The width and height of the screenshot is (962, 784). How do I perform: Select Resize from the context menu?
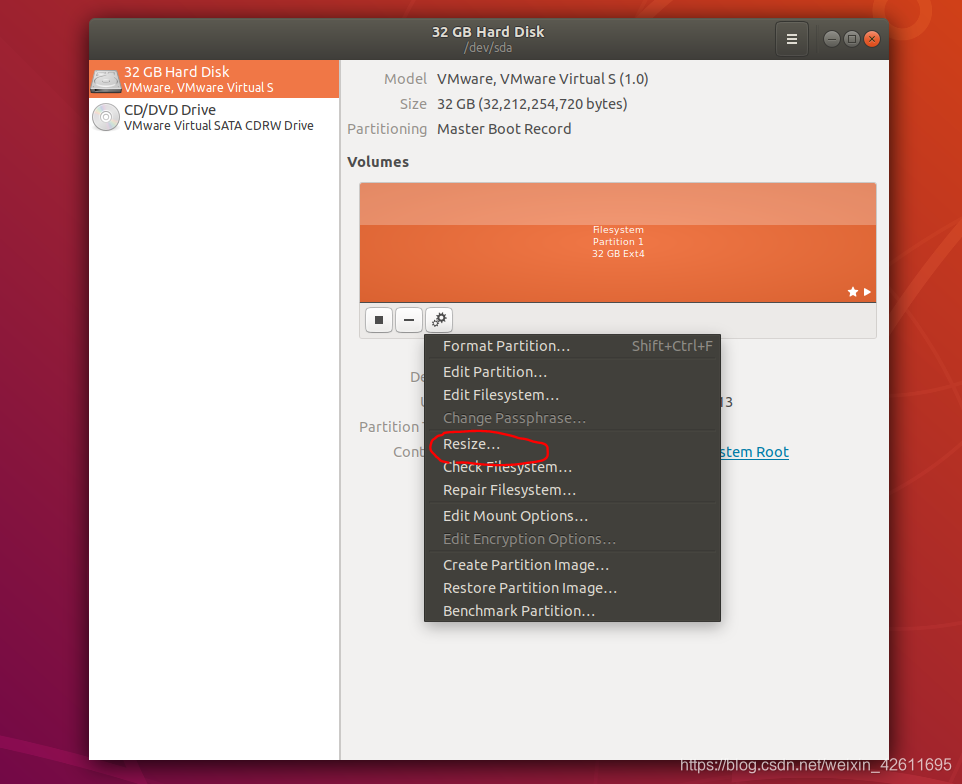(x=572, y=444)
